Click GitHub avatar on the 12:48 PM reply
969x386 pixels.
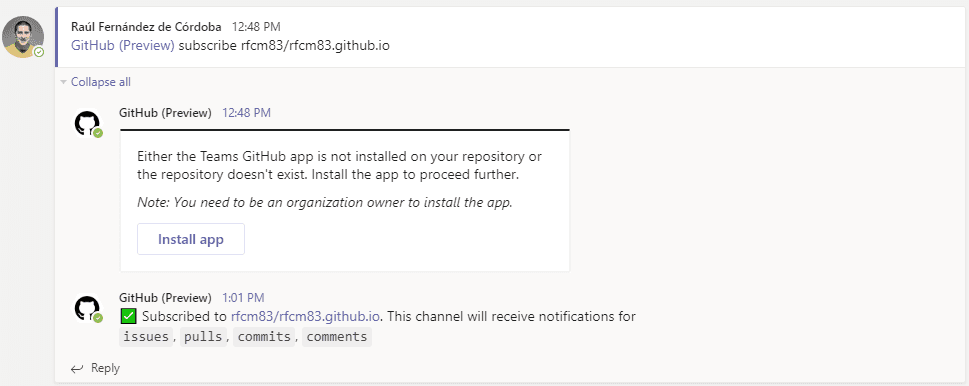pyautogui.click(x=87, y=123)
